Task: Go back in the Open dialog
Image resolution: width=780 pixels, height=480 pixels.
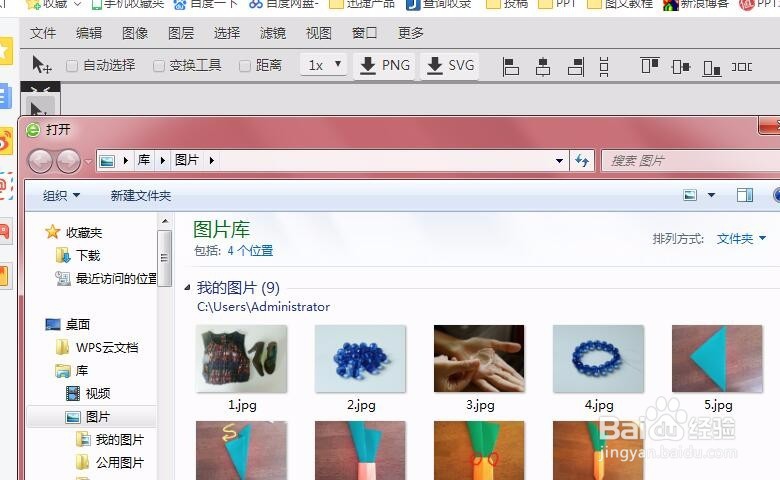Action: coord(41,161)
